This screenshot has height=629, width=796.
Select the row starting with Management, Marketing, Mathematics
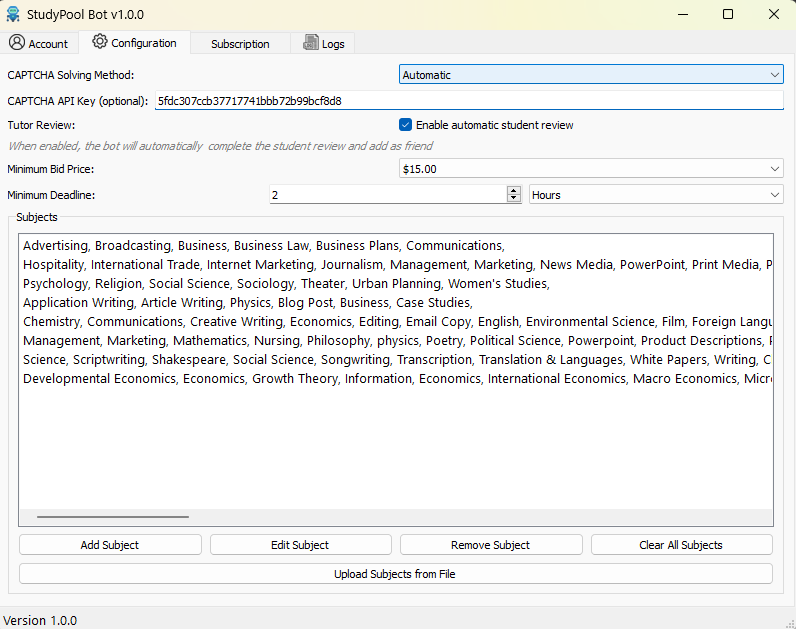pyautogui.click(x=396, y=341)
